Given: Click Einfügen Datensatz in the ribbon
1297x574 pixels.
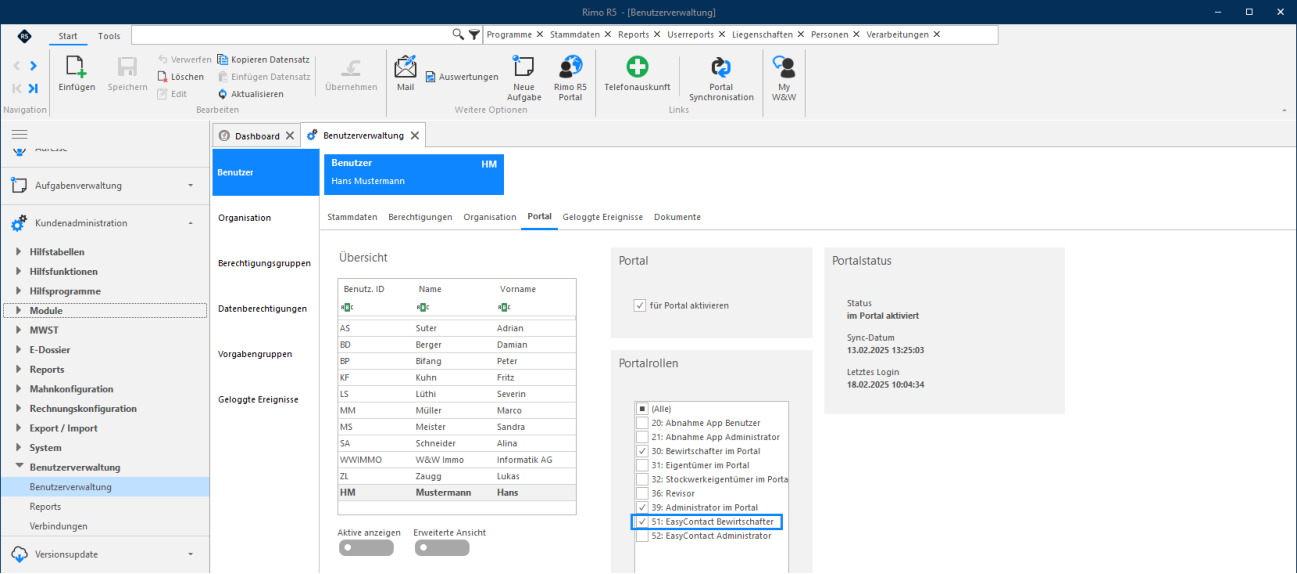Looking at the screenshot, I should (263, 76).
